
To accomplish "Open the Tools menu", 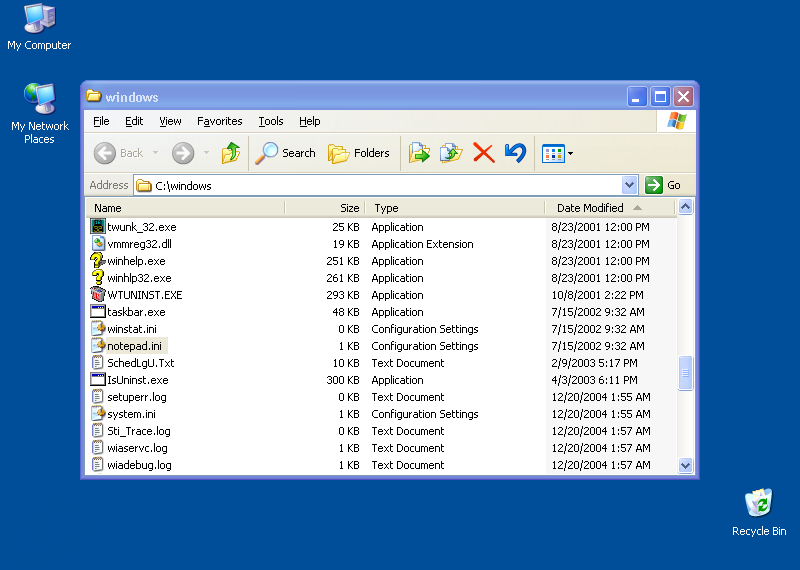I will pyautogui.click(x=270, y=121).
